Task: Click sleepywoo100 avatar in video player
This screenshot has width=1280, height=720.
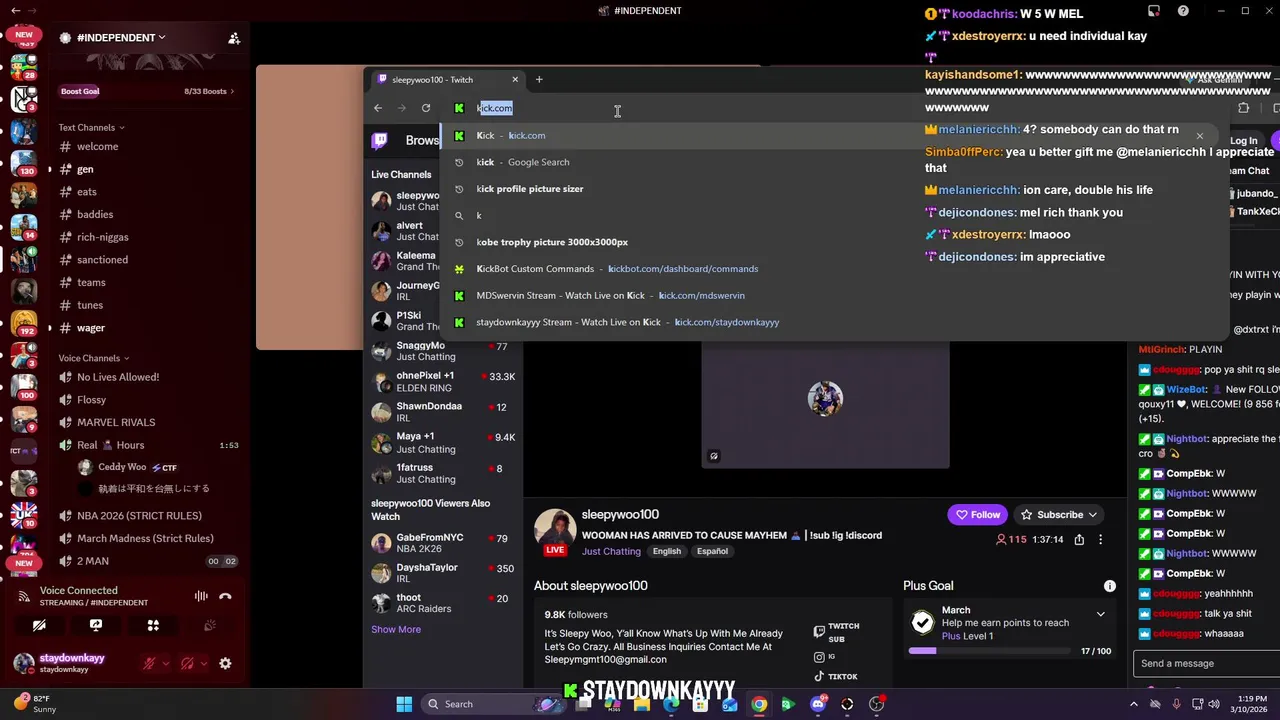Action: (x=825, y=398)
